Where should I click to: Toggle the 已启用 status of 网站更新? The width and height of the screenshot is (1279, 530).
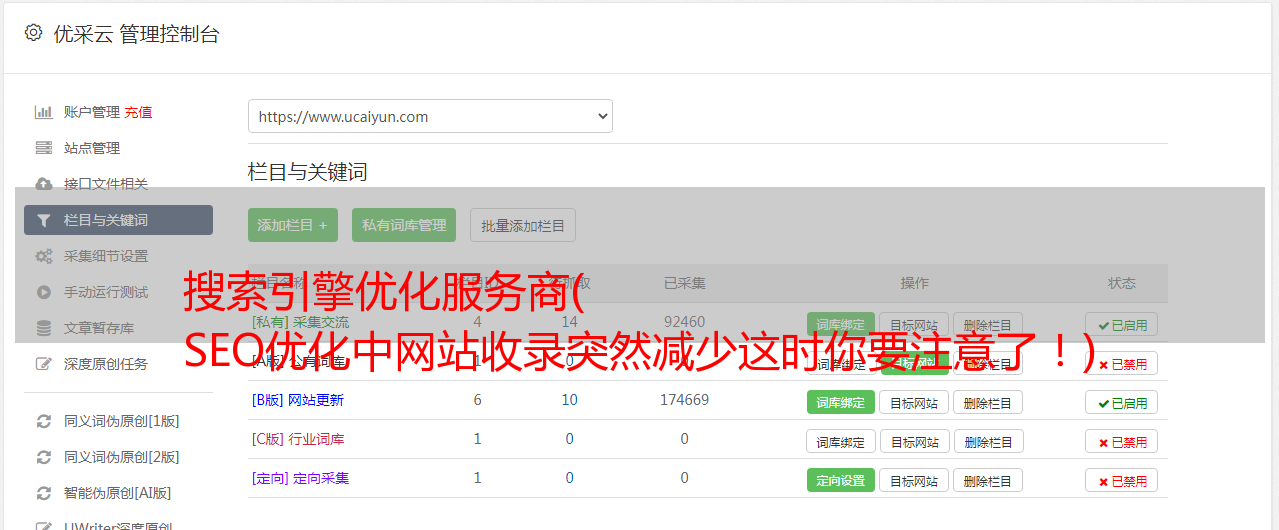click(x=1122, y=402)
